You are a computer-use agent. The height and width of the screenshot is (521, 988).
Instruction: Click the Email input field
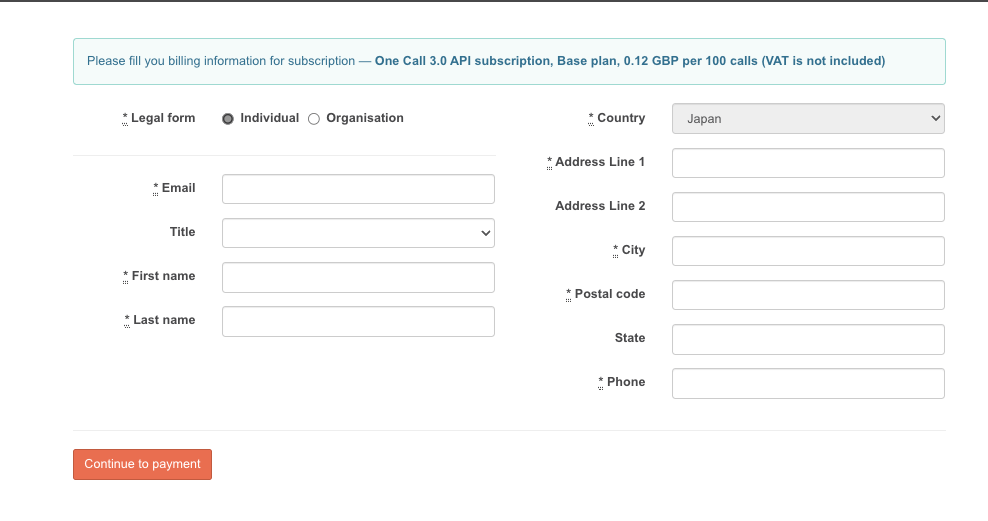click(x=358, y=189)
